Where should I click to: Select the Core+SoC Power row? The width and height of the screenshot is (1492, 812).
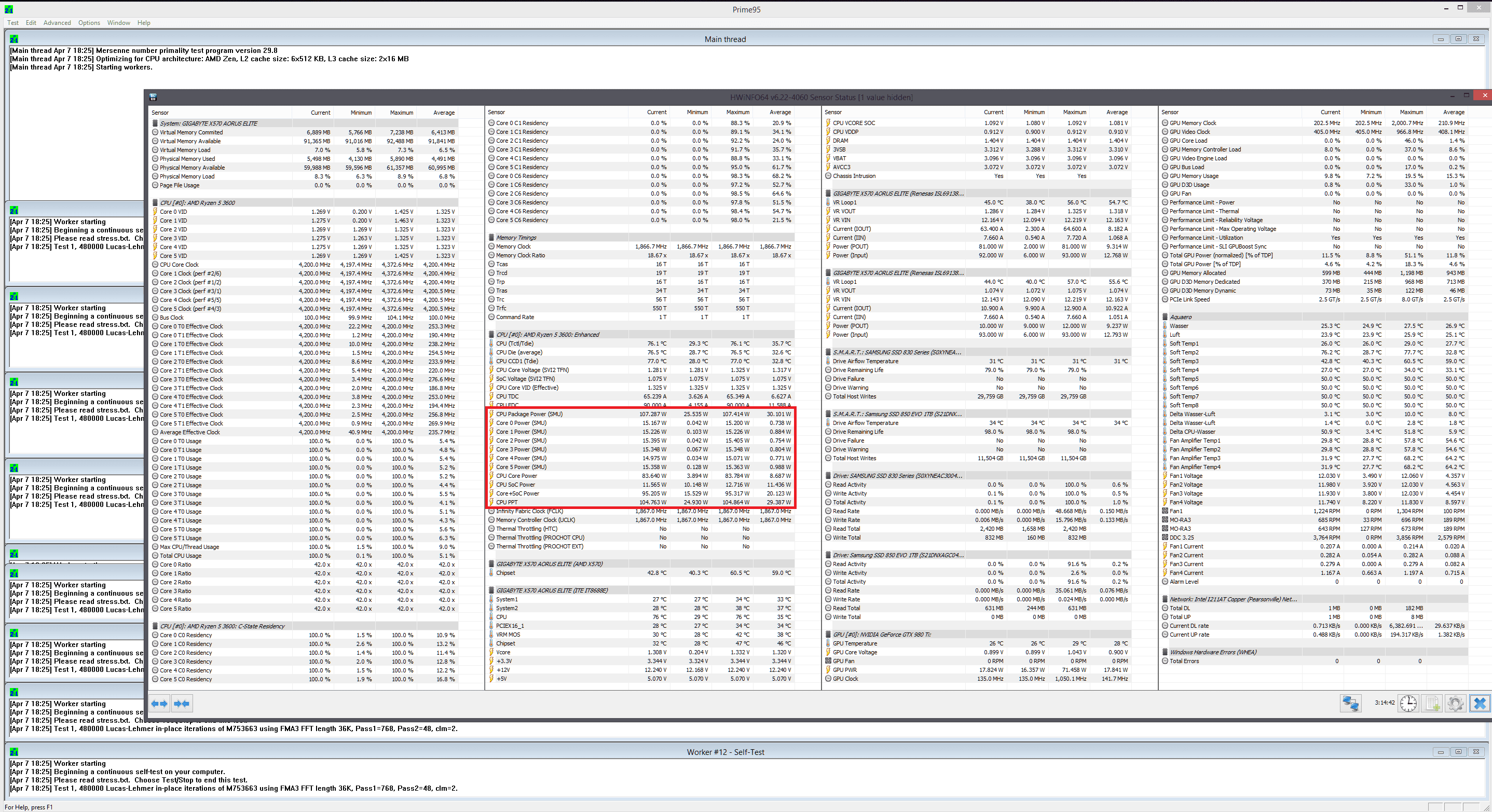(640, 493)
